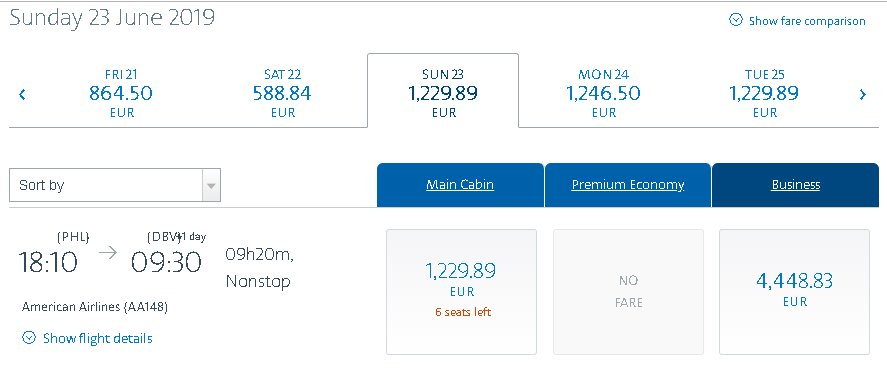This screenshot has height=385, width=887.
Task: Select the SAT 22 date tab
Action: 282,93
